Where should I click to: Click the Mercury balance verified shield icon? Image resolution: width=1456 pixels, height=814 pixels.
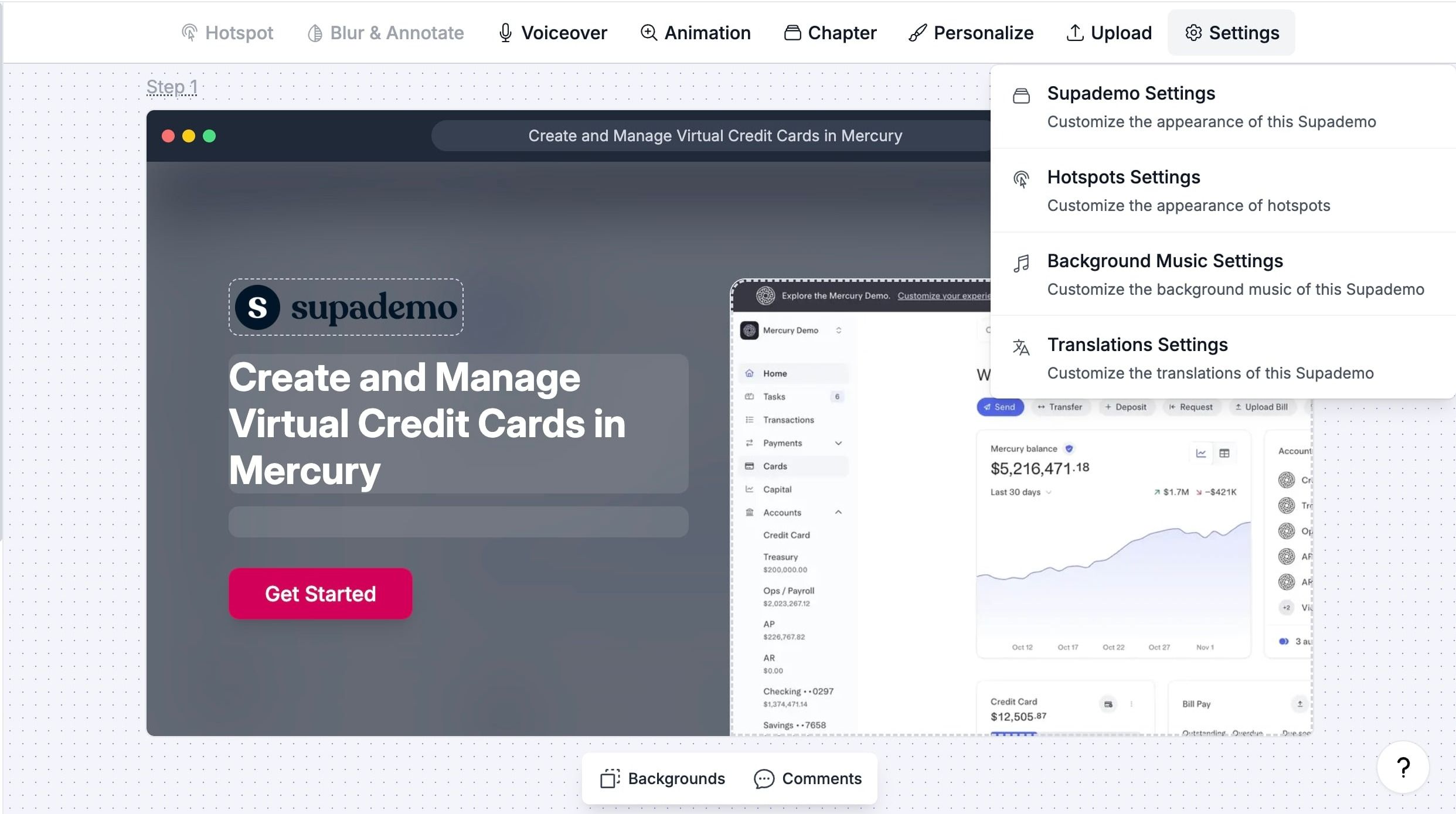[1069, 449]
